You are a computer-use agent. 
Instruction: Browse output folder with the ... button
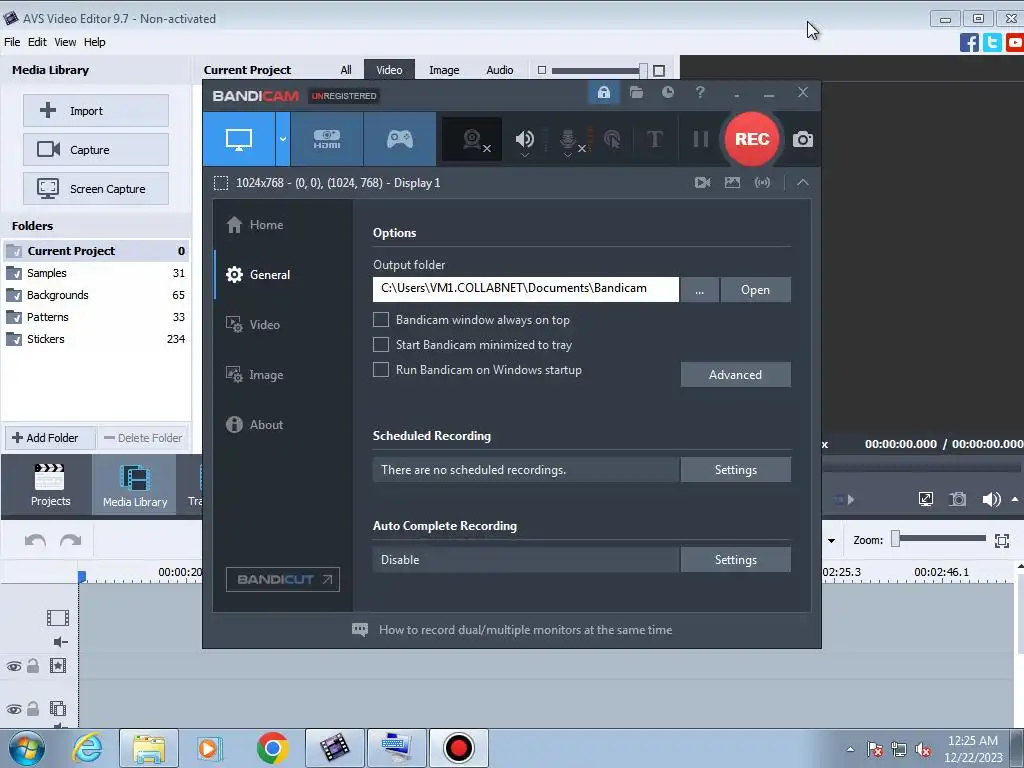click(x=699, y=289)
